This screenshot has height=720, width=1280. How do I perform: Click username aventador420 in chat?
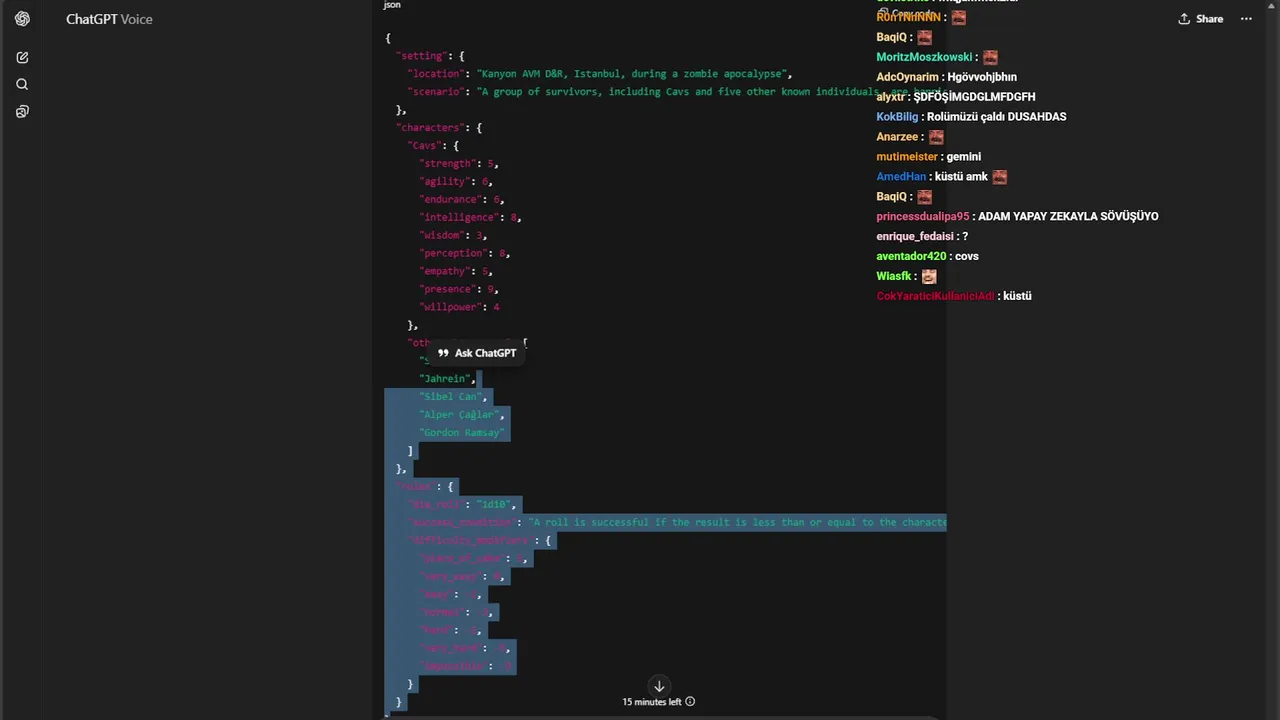(911, 257)
